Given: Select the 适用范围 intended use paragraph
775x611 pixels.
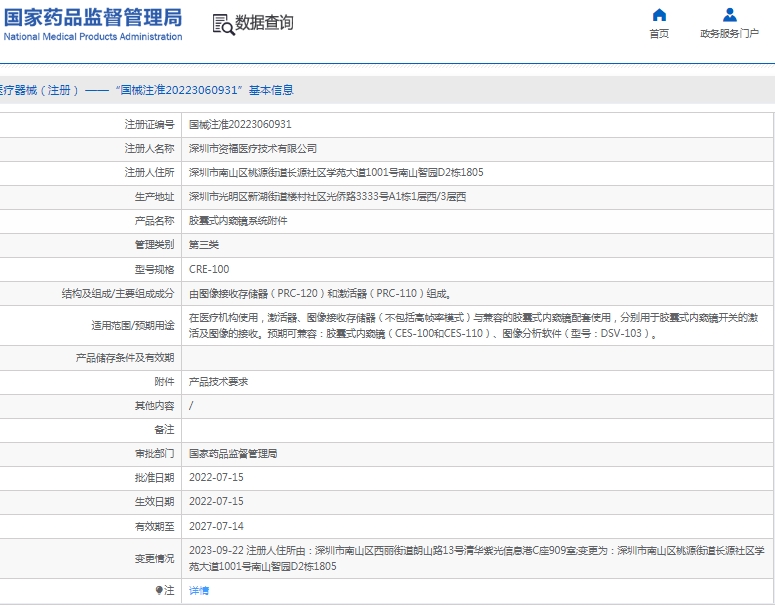Looking at the screenshot, I should [x=474, y=325].
